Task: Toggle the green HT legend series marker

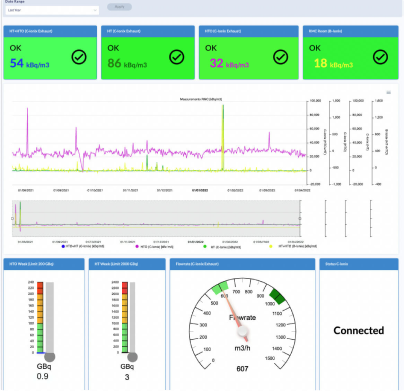Action: (205, 246)
